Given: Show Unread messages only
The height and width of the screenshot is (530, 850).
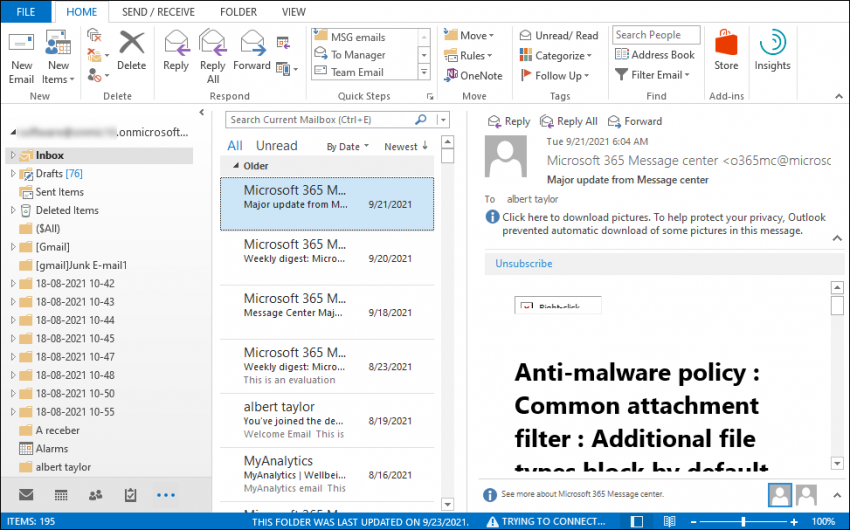Looking at the screenshot, I should tap(276, 146).
